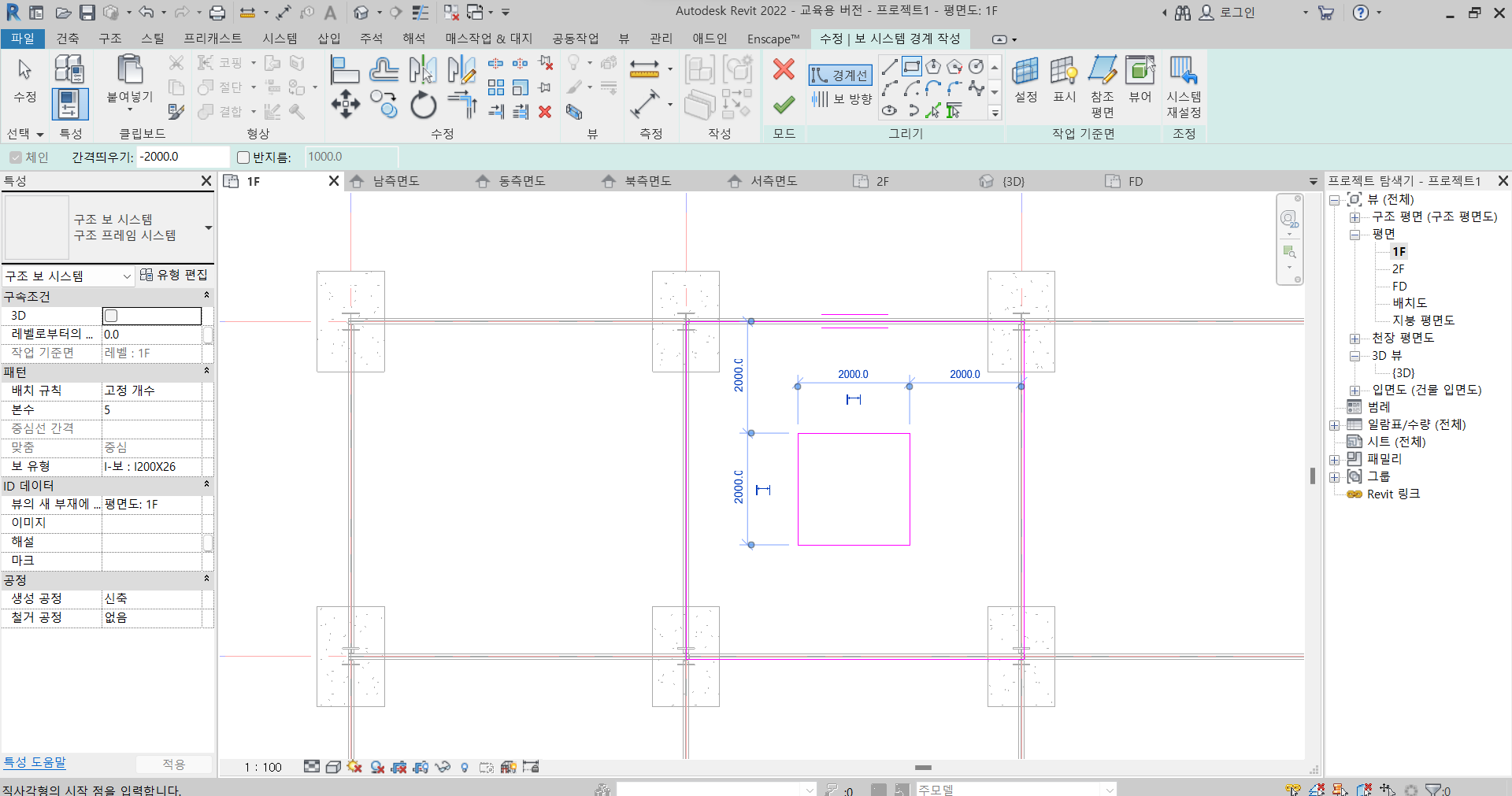The width and height of the screenshot is (1512, 796).
Task: Toggle the 3D checkbox in properties
Action: coord(111,316)
